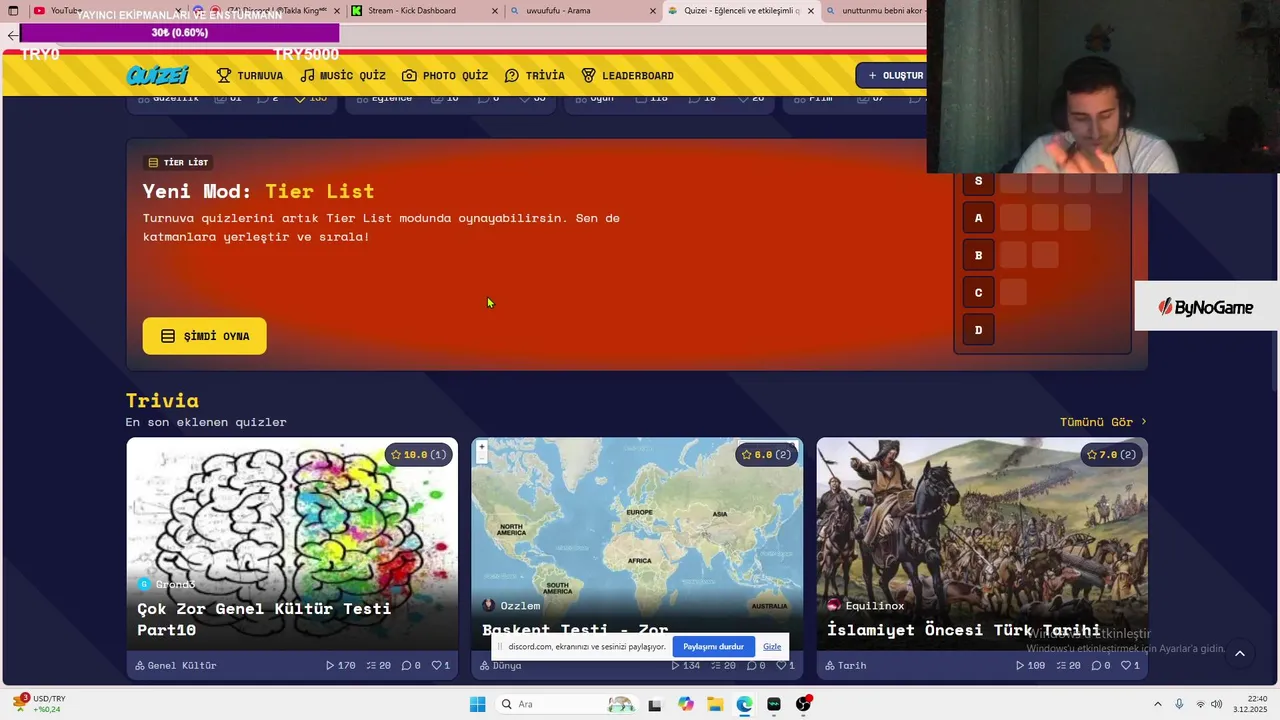
Task: Select the A tier label
Action: tap(978, 218)
